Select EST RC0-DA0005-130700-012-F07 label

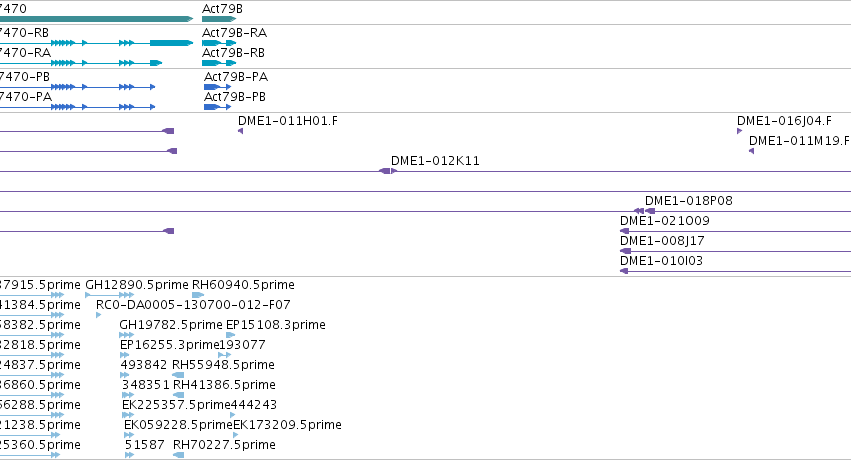(x=193, y=305)
